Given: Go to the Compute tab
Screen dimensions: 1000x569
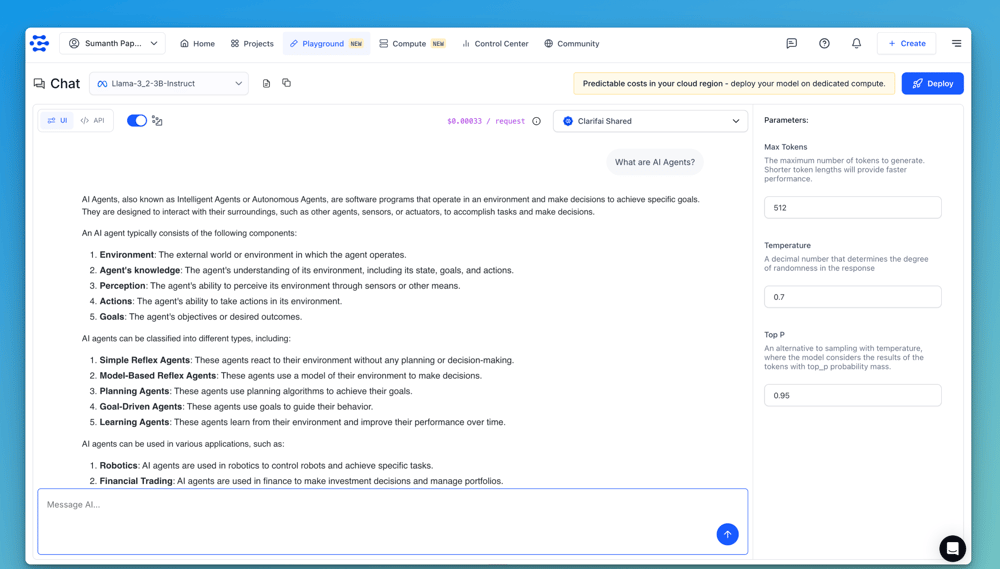Looking at the screenshot, I should tap(411, 44).
